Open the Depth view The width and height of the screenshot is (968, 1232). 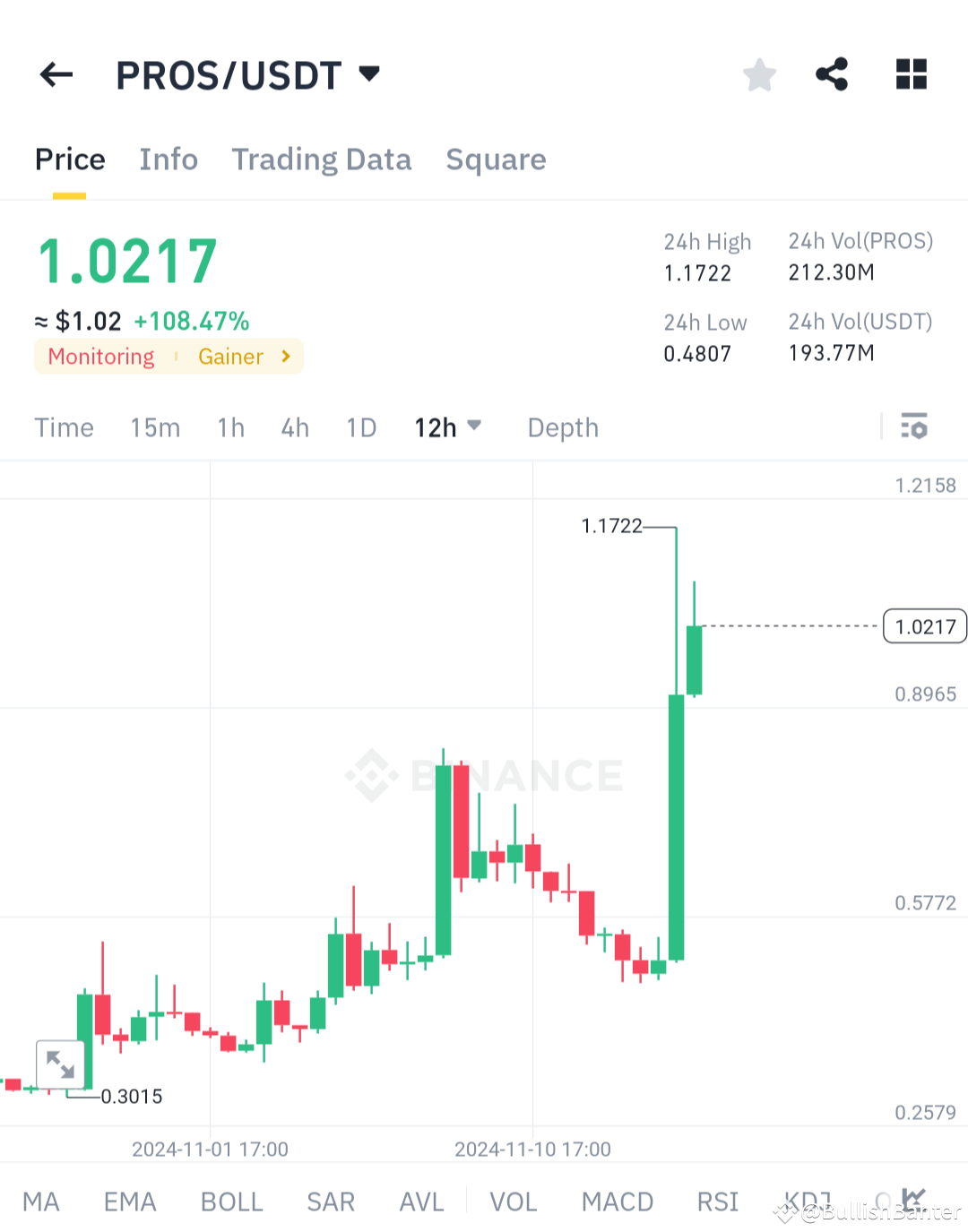point(562,427)
